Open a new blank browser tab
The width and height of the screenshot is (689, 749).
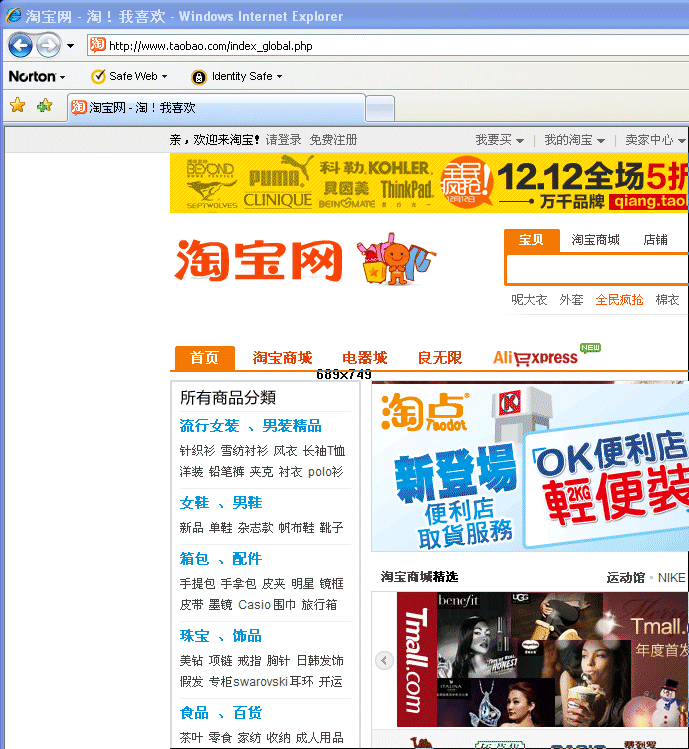click(x=380, y=107)
